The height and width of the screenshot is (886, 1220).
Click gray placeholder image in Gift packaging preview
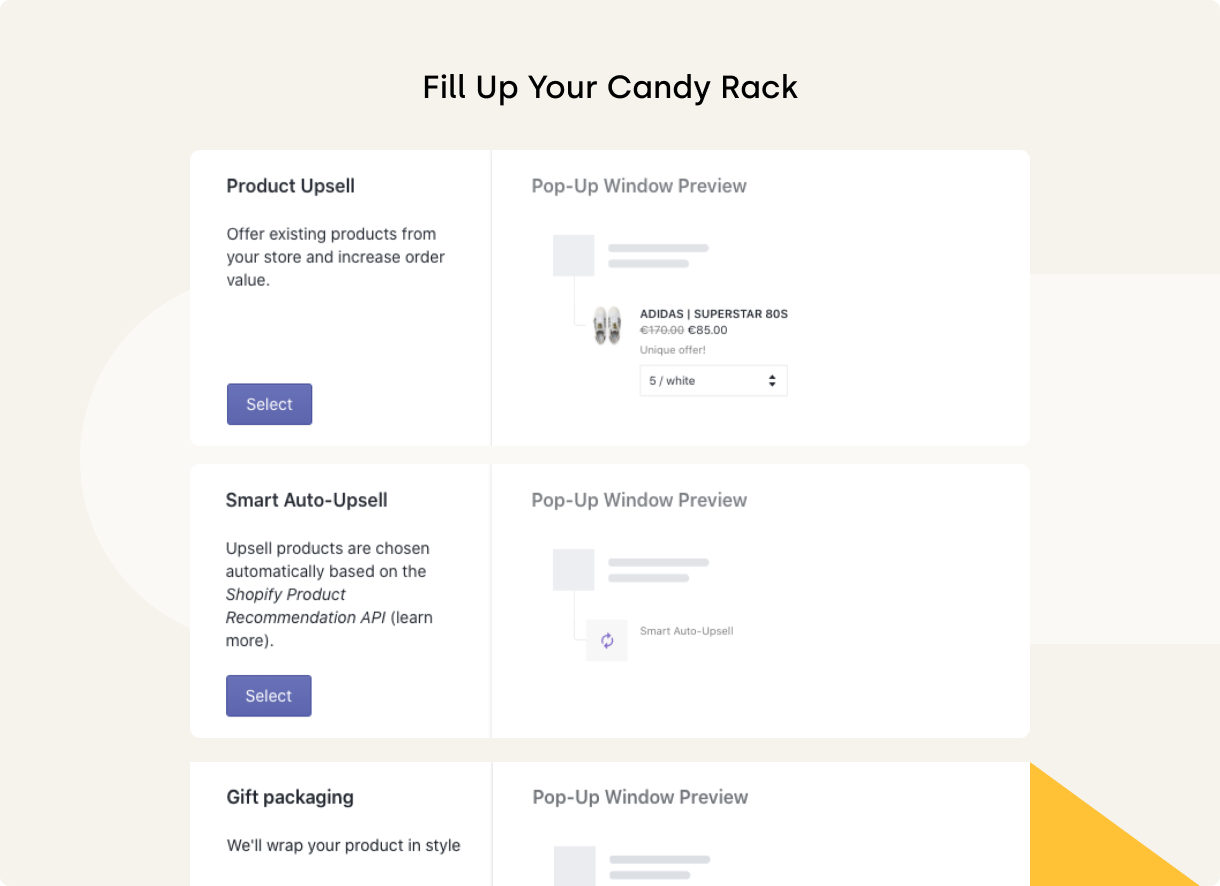pyautogui.click(x=575, y=866)
